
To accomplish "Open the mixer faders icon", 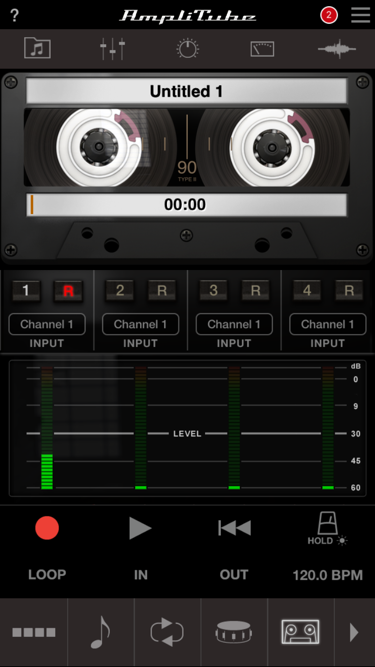I will (x=113, y=49).
